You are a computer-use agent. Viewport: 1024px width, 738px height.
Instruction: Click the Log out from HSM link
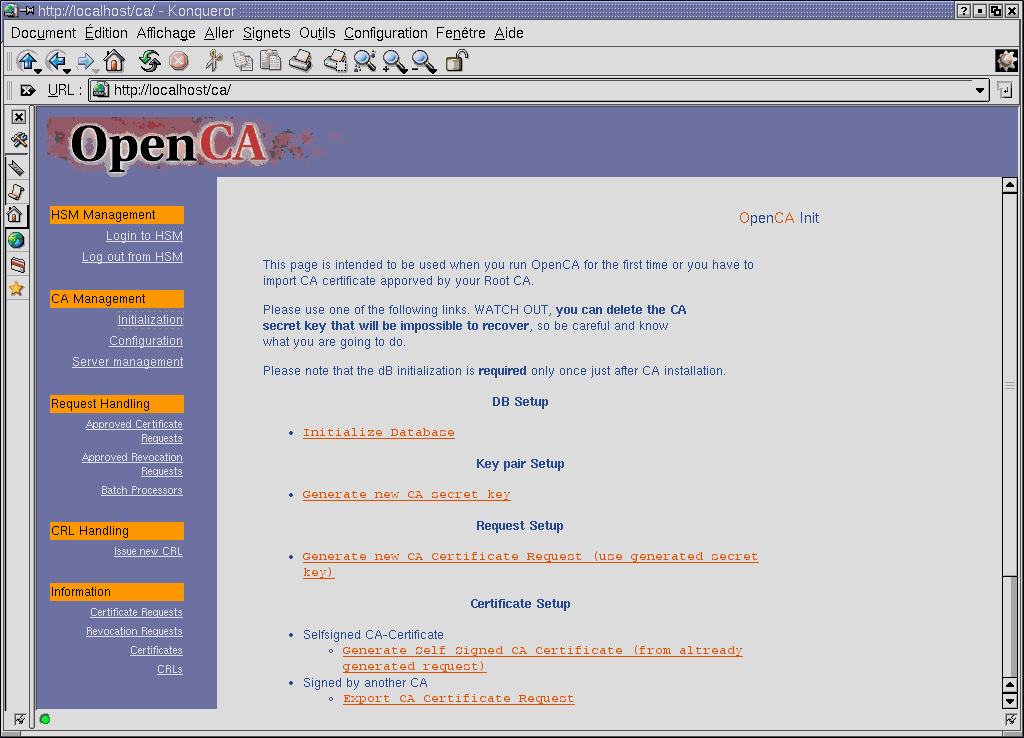pos(133,257)
